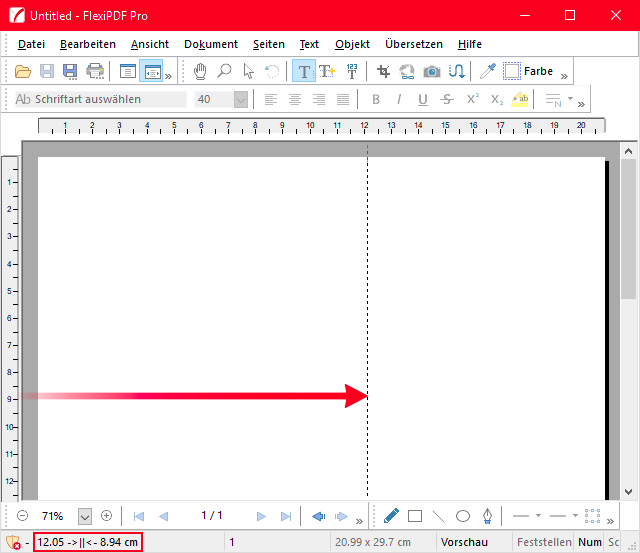640x553 pixels.
Task: Expand the line style dropdown
Action: (538, 516)
